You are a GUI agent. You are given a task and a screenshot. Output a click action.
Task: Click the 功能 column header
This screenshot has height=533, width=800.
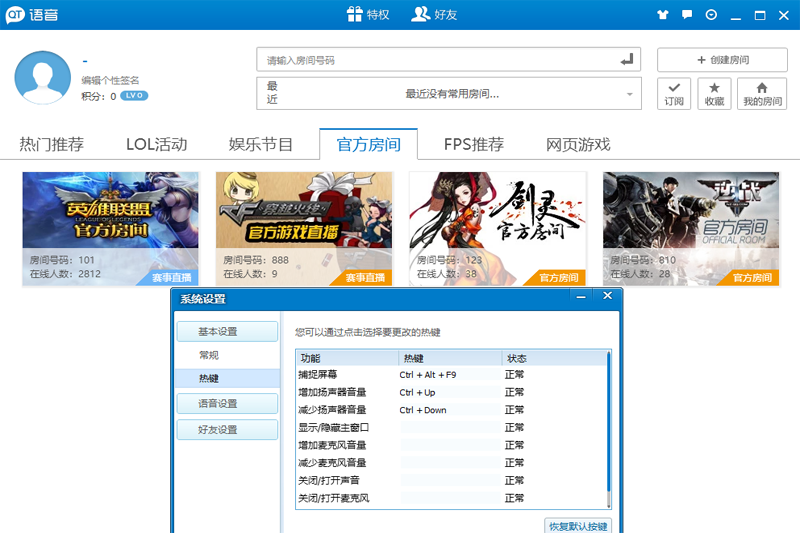pos(347,358)
